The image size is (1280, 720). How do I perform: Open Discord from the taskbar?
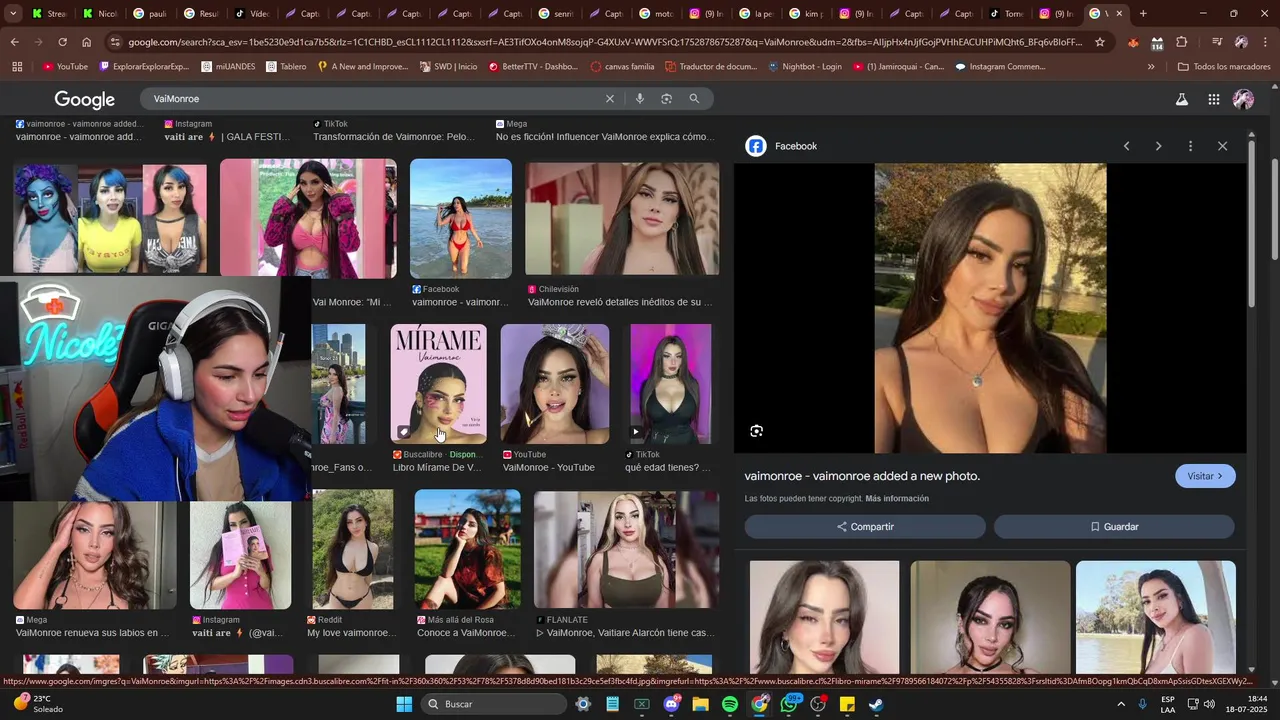(x=672, y=704)
